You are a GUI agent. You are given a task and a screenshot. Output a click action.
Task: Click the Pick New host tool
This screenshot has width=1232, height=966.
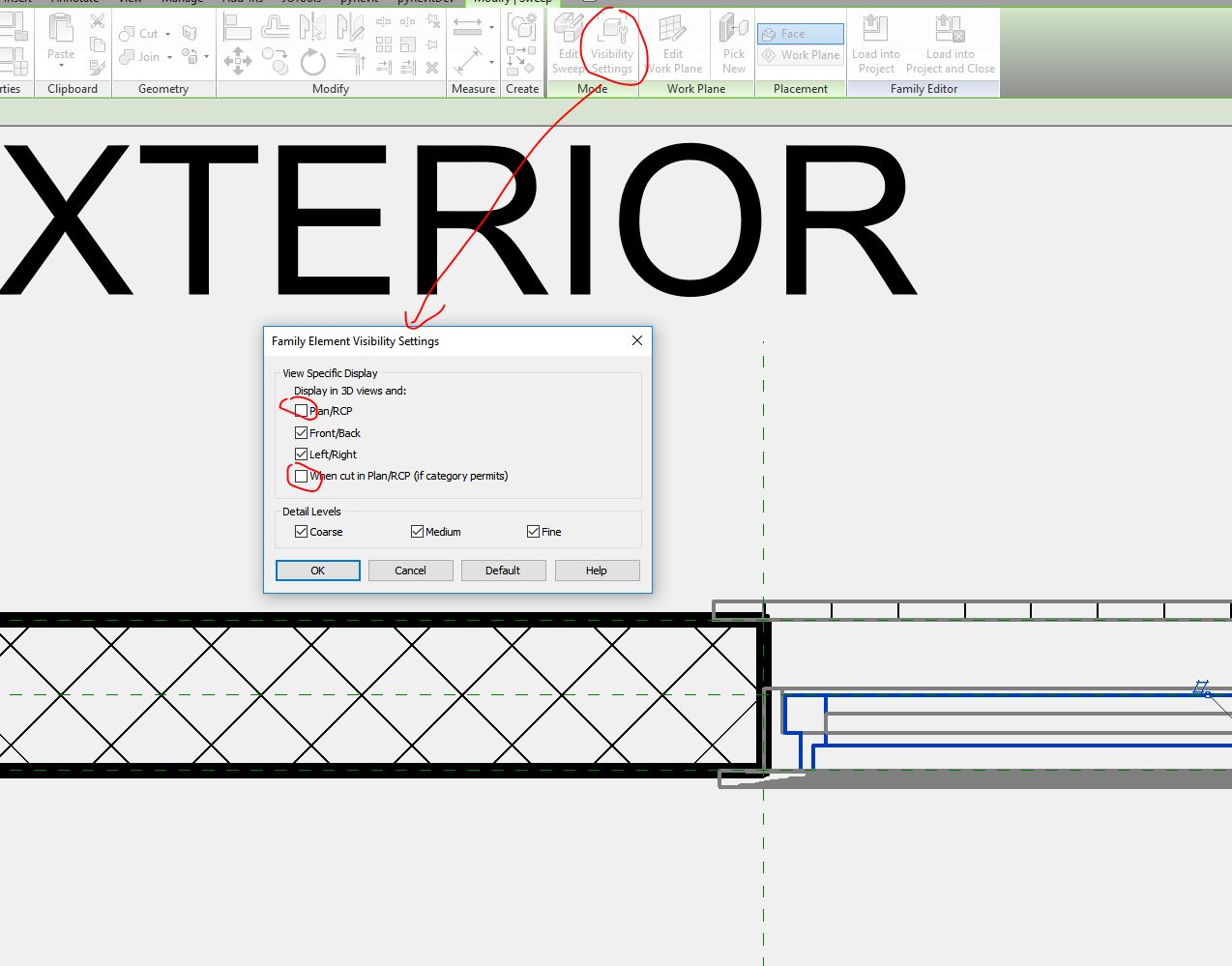pos(734,44)
